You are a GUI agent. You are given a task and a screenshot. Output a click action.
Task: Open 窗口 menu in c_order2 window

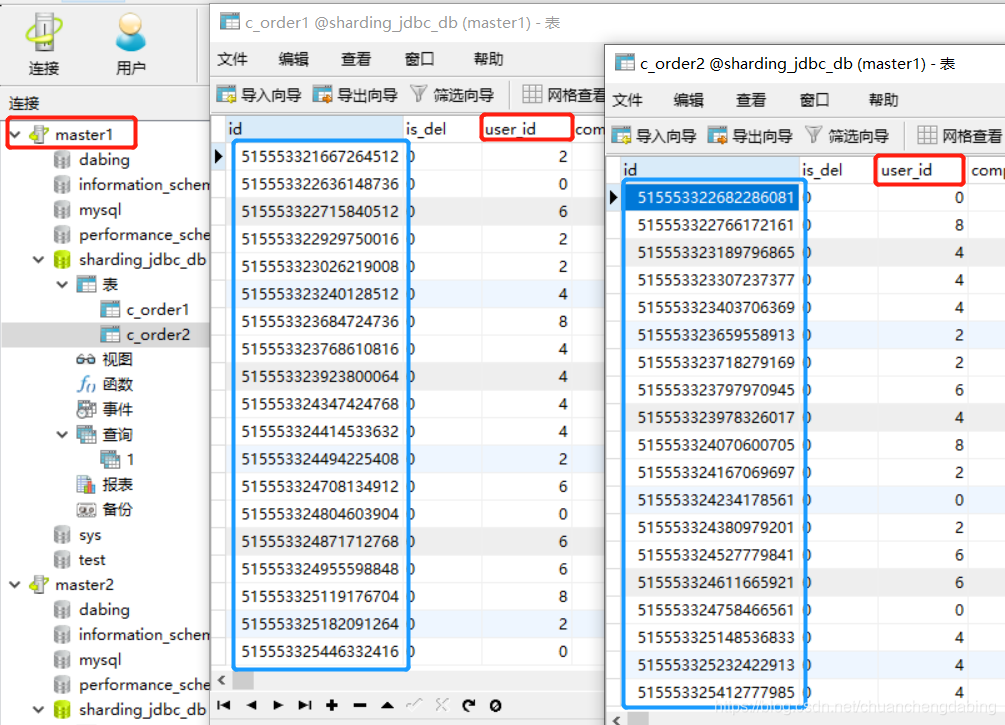[815, 100]
